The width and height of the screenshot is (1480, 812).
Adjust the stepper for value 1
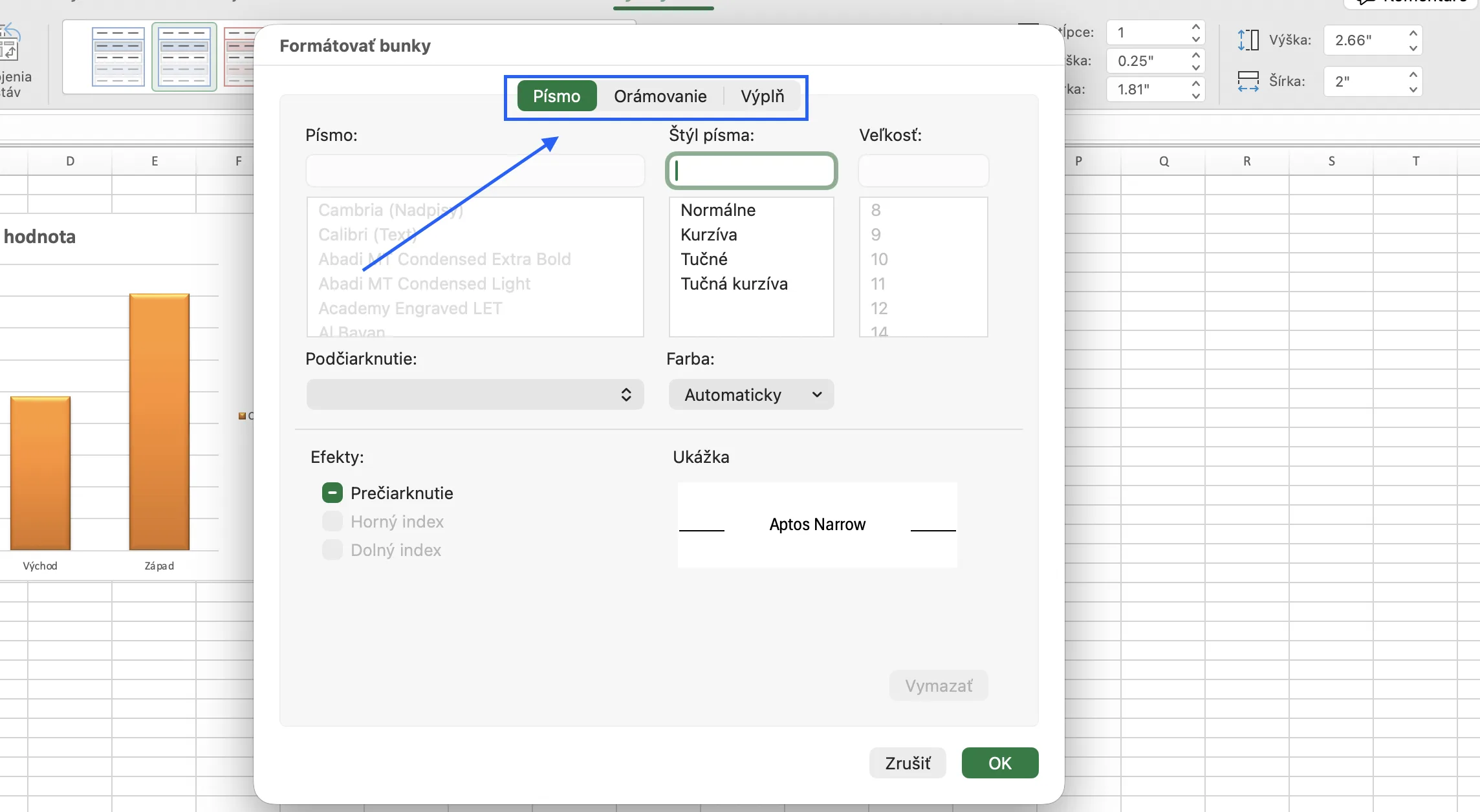click(x=1196, y=32)
